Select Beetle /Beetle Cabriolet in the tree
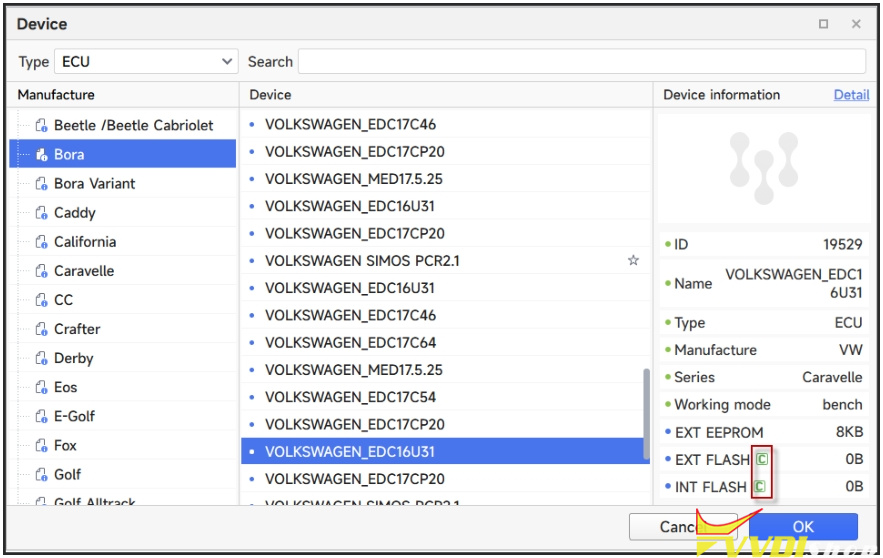Viewport: 883px width, 558px height. (133, 126)
